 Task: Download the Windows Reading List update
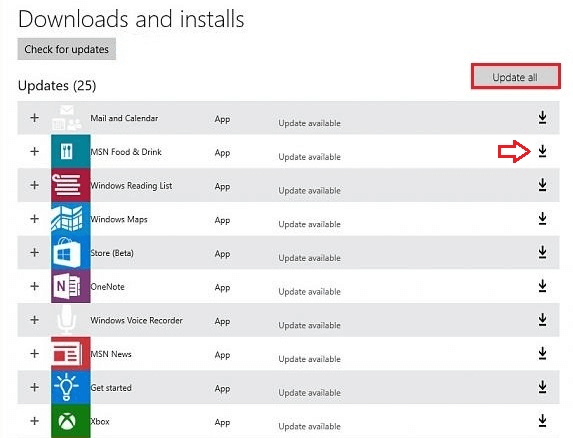(x=543, y=185)
